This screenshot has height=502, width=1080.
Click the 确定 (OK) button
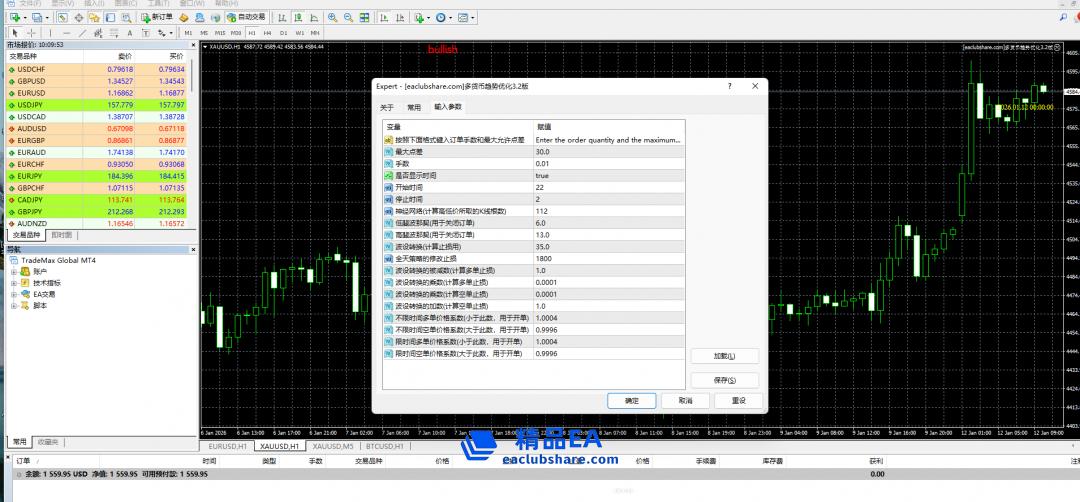[632, 400]
